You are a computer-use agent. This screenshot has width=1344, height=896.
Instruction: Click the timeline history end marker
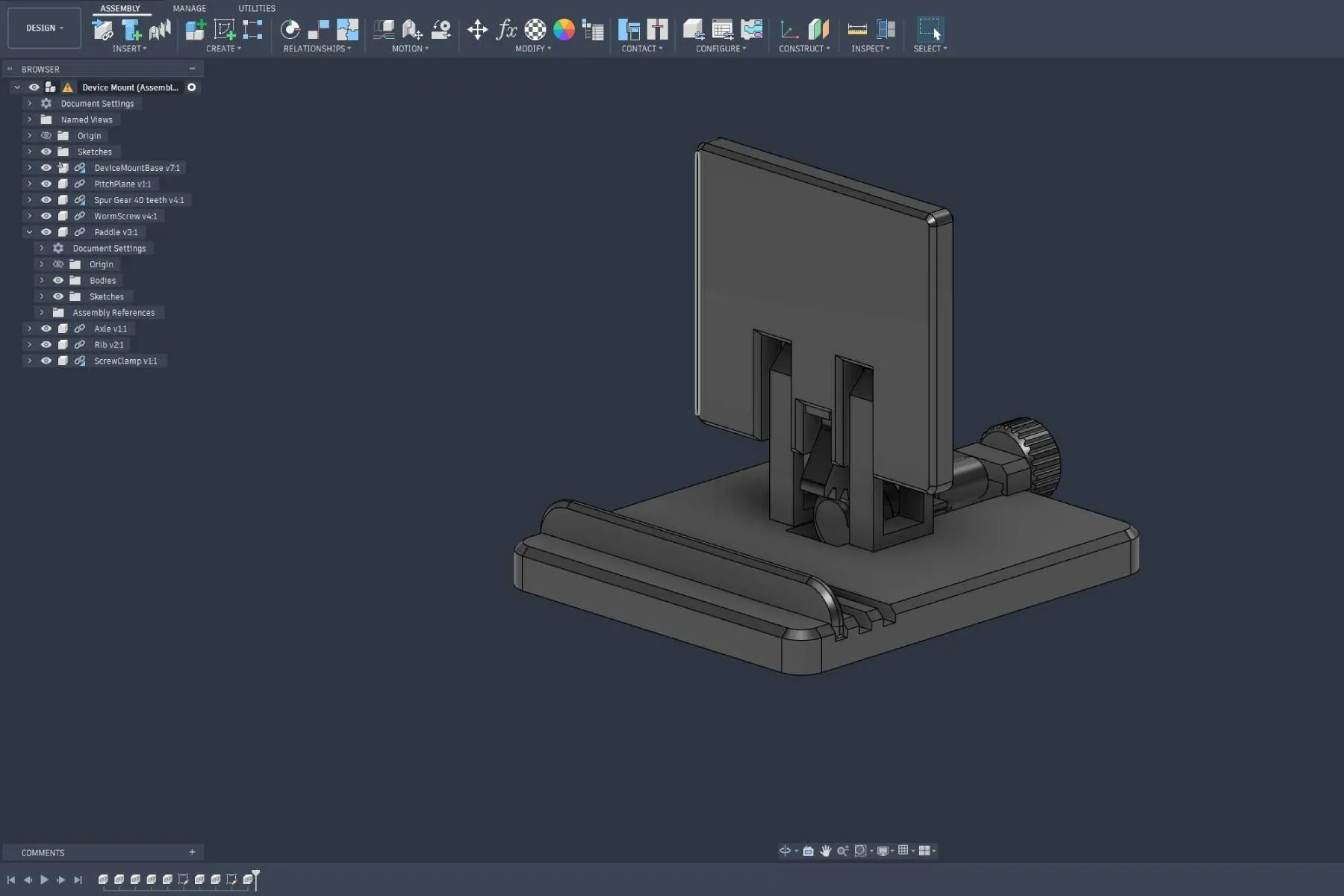pyautogui.click(x=256, y=879)
